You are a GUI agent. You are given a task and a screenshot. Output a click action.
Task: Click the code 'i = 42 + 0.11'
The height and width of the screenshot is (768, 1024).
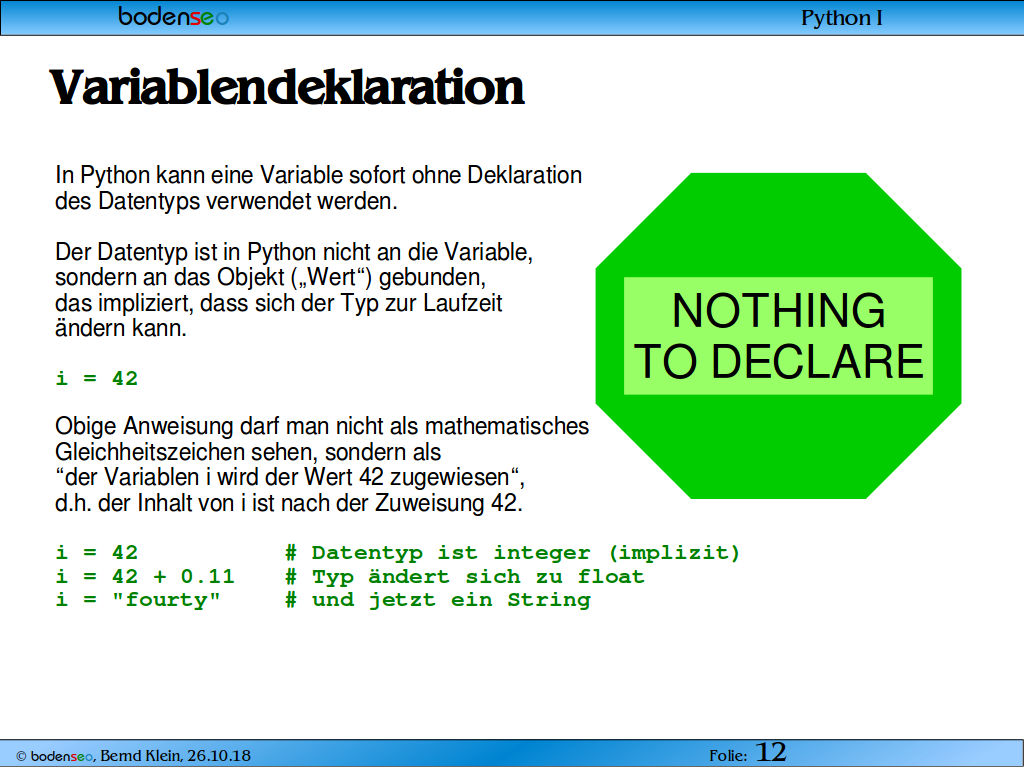(x=145, y=577)
